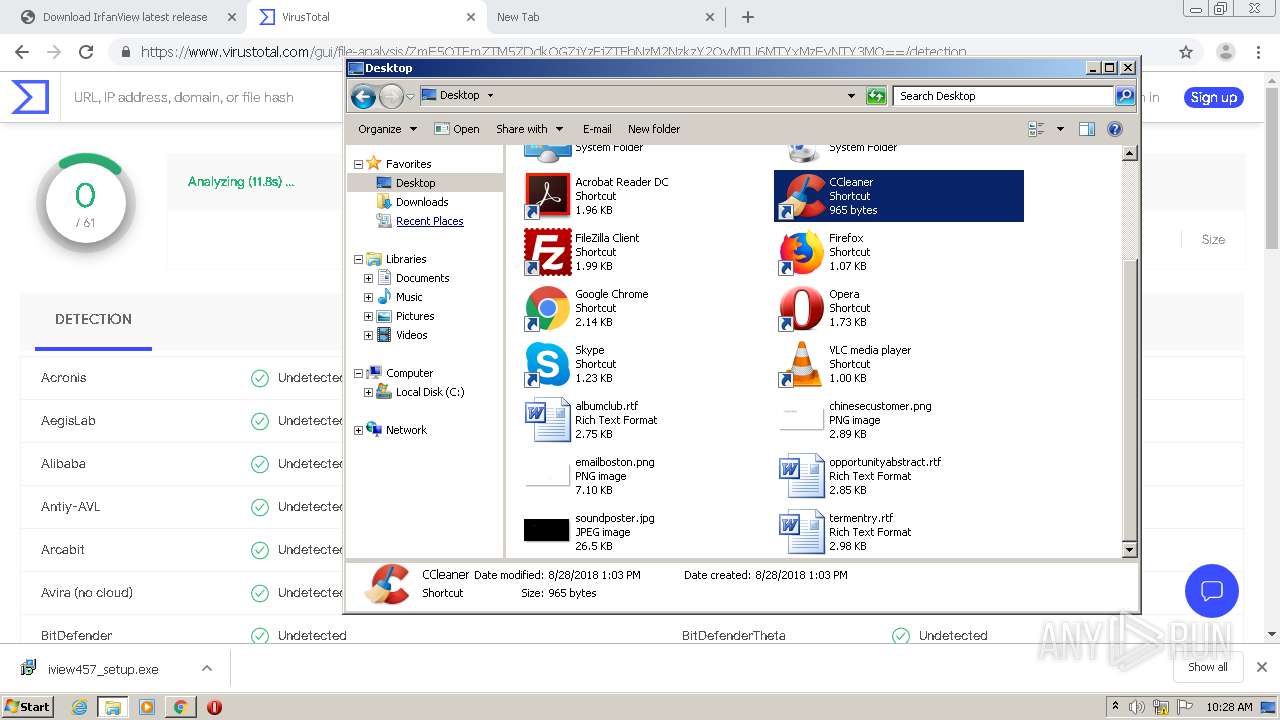Viewport: 1280px width, 720px height.
Task: Select Downloads in Favorites
Action: pos(422,202)
